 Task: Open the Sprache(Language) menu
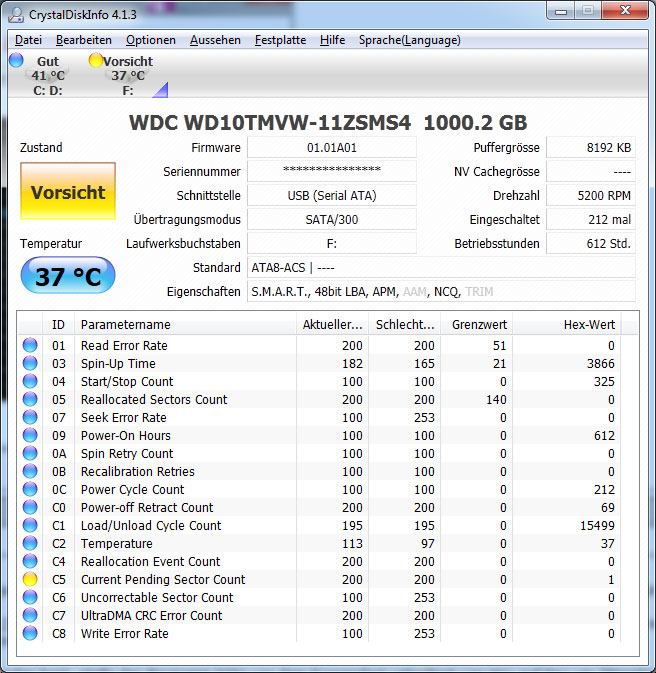pos(410,40)
